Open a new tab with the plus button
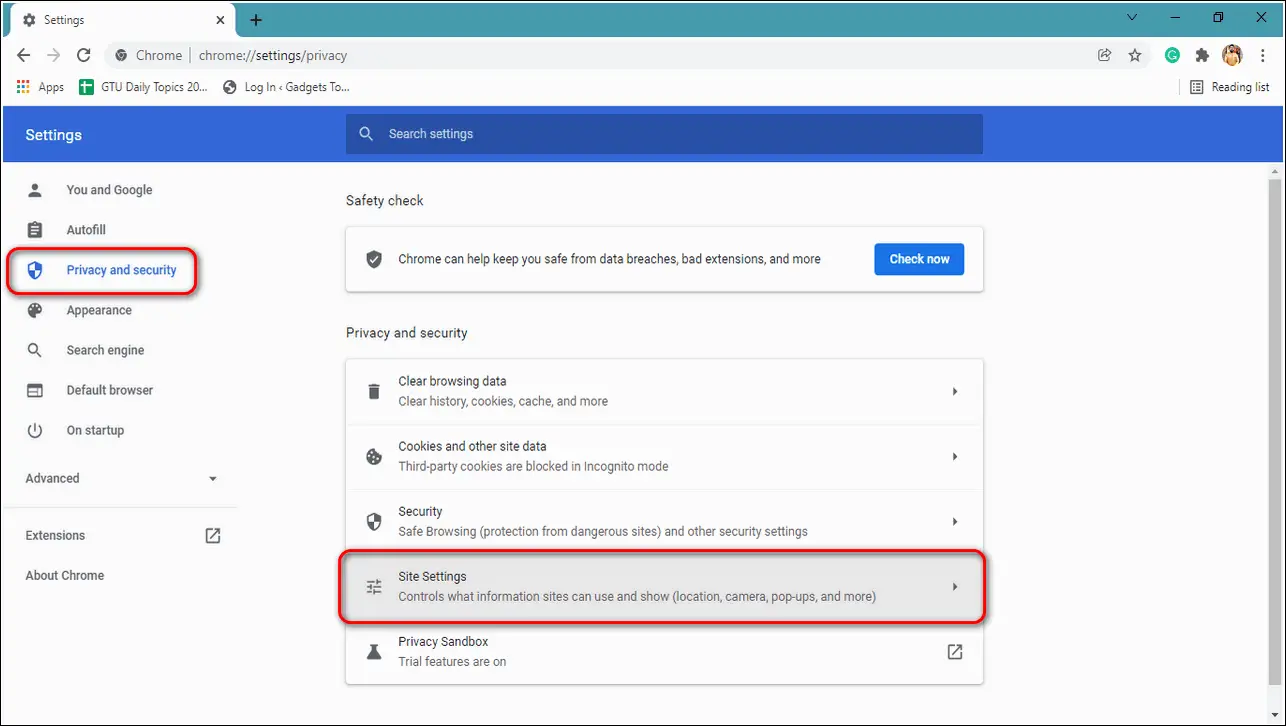The width and height of the screenshot is (1286, 726). (x=256, y=20)
